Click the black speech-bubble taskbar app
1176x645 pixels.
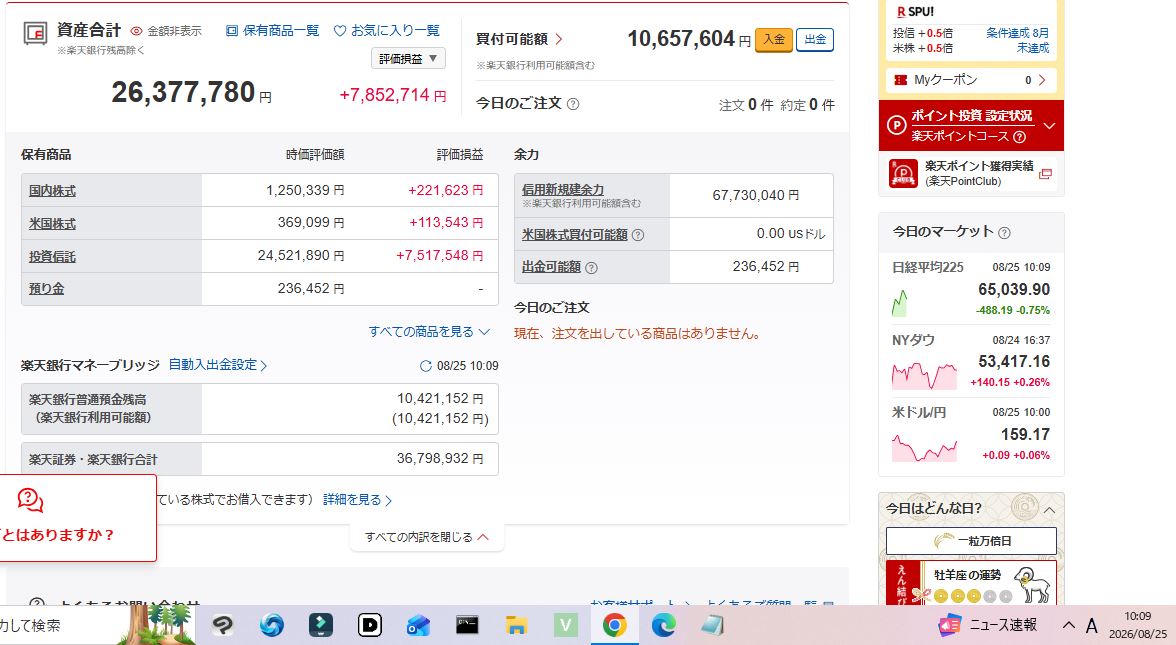point(223,625)
